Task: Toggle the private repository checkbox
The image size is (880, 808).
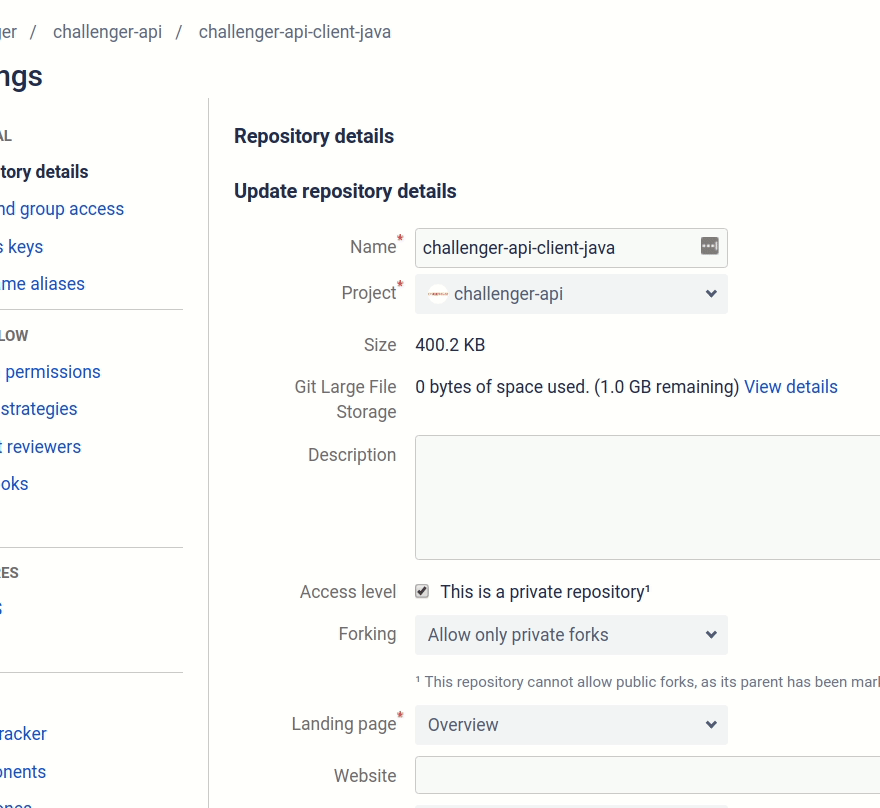Action: pyautogui.click(x=422, y=592)
